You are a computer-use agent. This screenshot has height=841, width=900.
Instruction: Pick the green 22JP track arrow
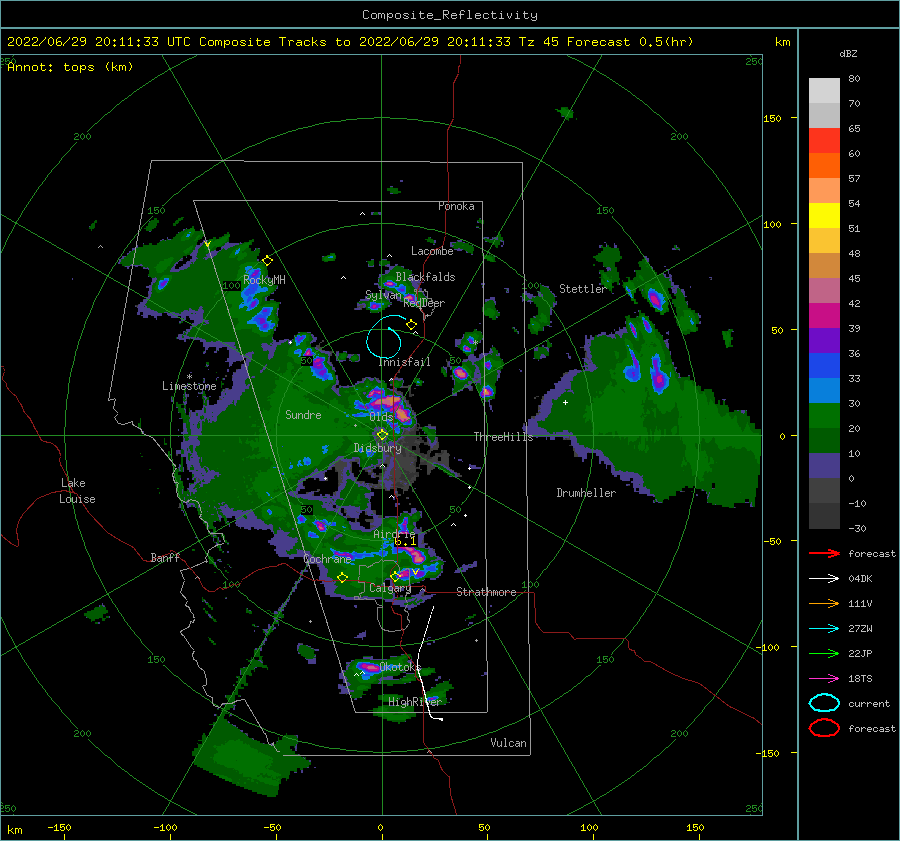824,653
